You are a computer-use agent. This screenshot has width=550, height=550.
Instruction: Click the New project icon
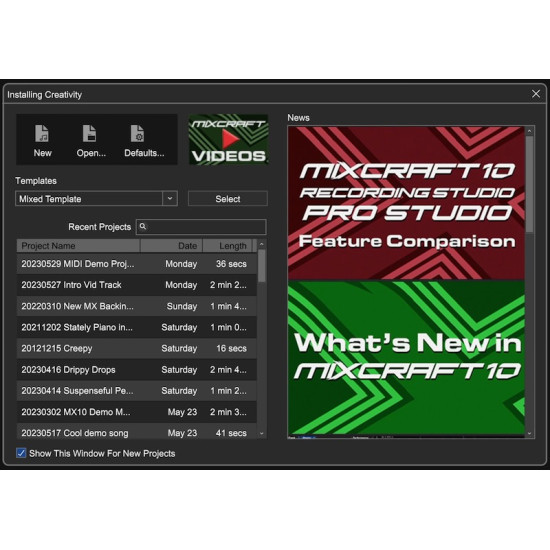(42, 134)
